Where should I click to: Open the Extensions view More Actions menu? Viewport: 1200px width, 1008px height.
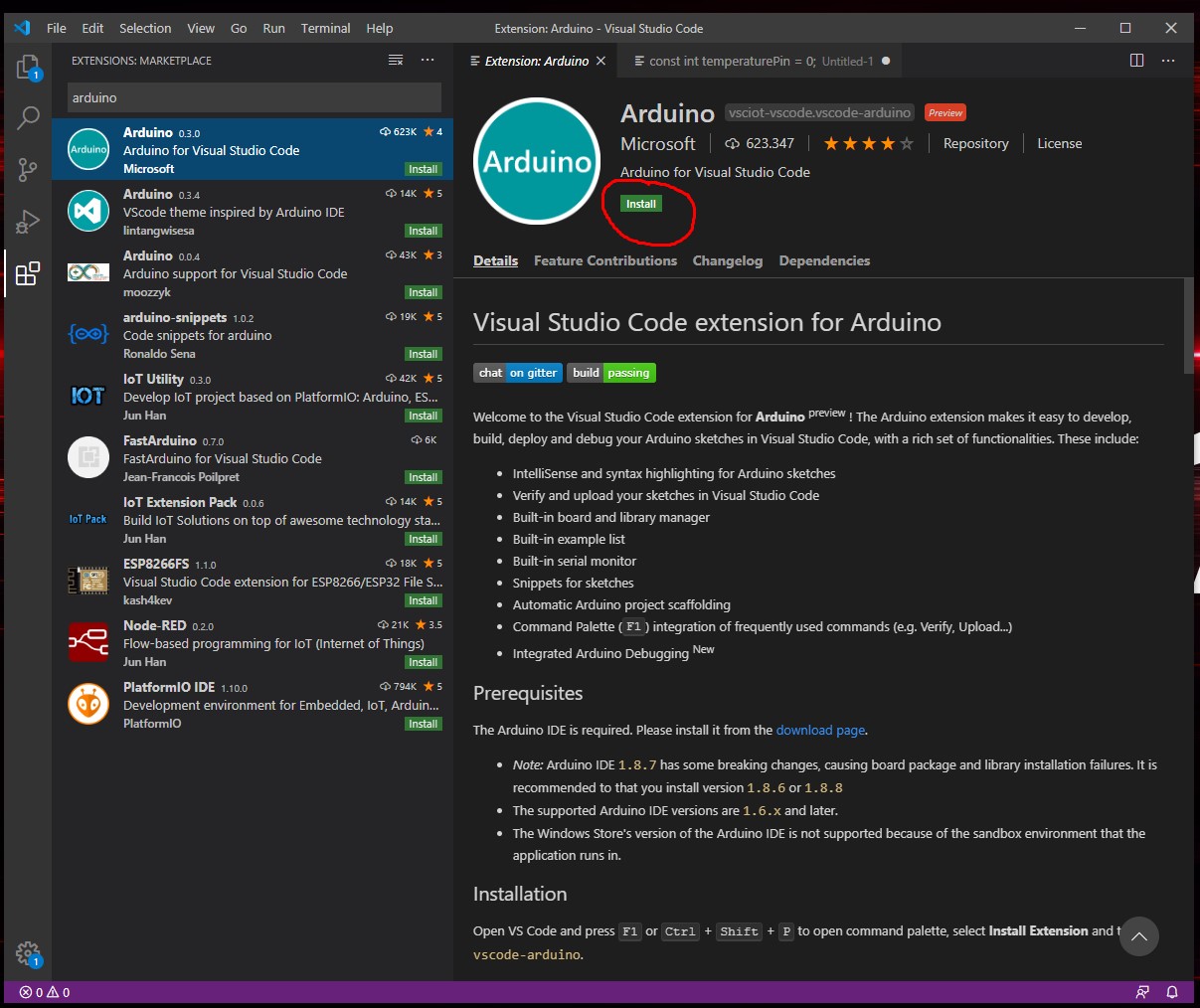(x=428, y=60)
